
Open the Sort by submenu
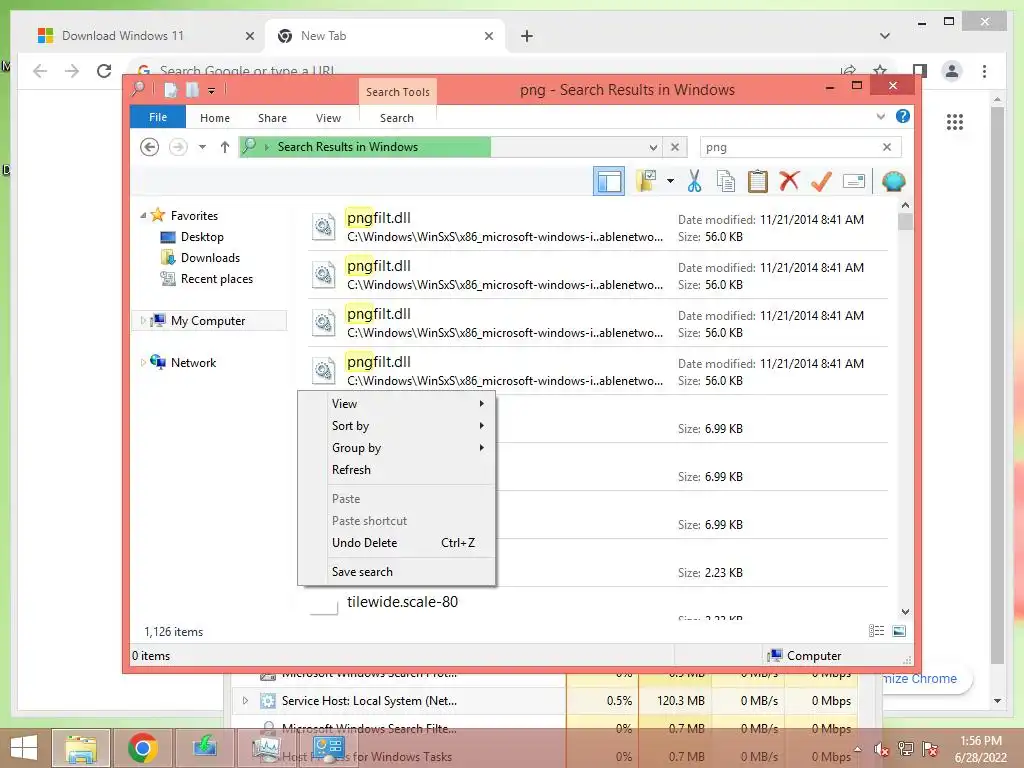click(x=397, y=426)
